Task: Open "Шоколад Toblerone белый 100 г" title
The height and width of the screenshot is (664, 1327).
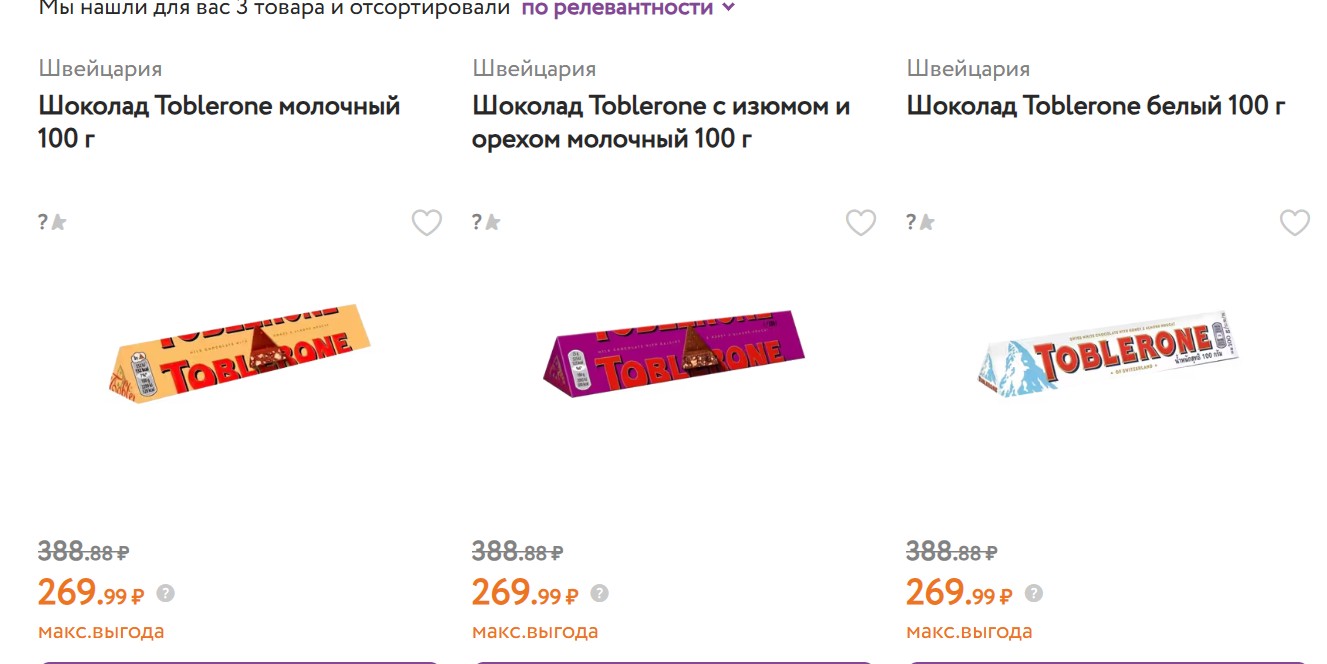Action: pyautogui.click(x=1096, y=105)
